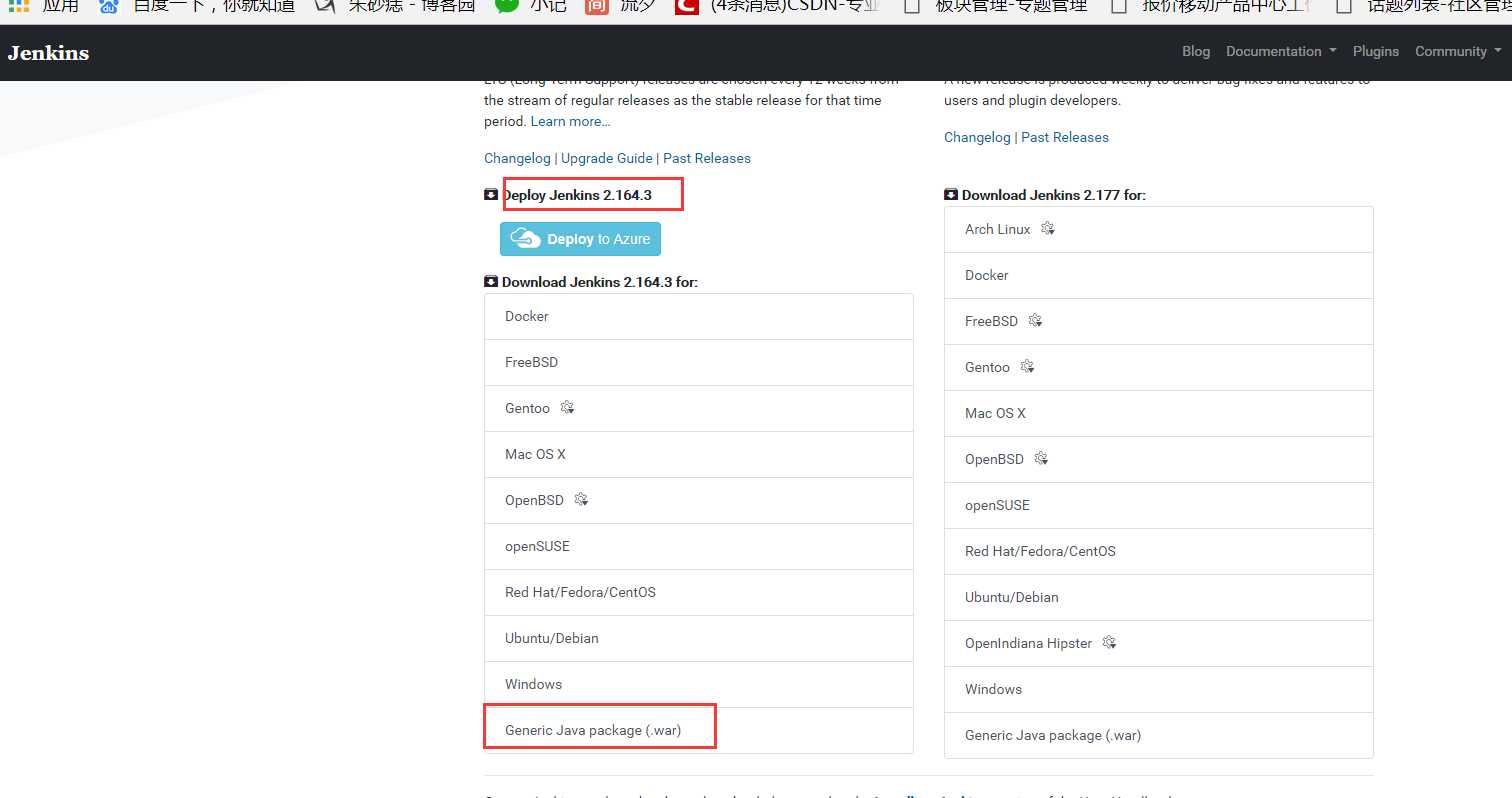Screen dimensions: 1512x798
Task: Select OpenIndiana Hipster in the 2.177 list
Action: pyautogui.click(x=1159, y=643)
